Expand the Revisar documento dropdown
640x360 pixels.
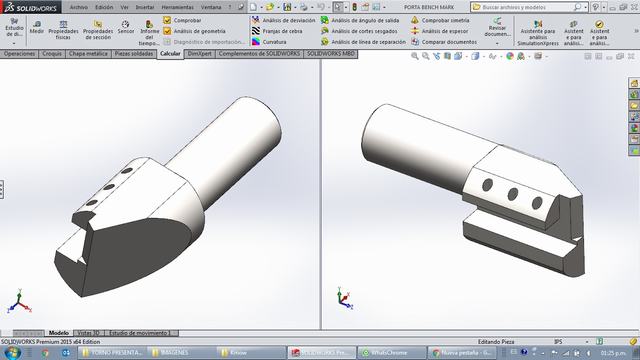click(497, 43)
